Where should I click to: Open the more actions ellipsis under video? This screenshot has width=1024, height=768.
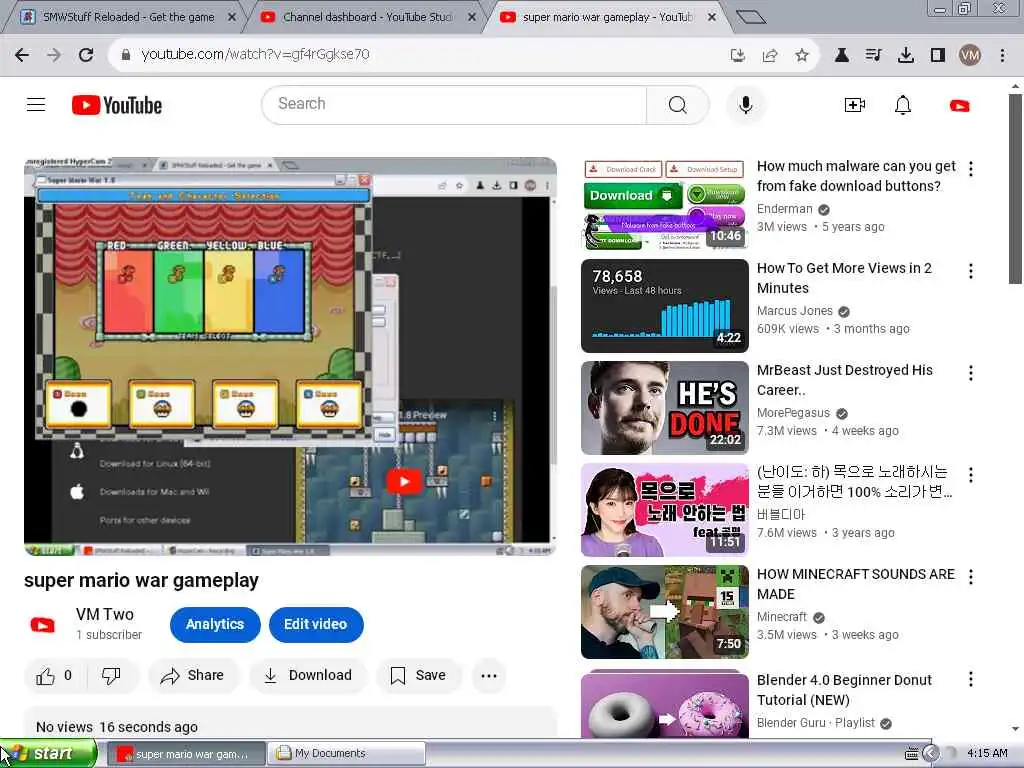(488, 675)
